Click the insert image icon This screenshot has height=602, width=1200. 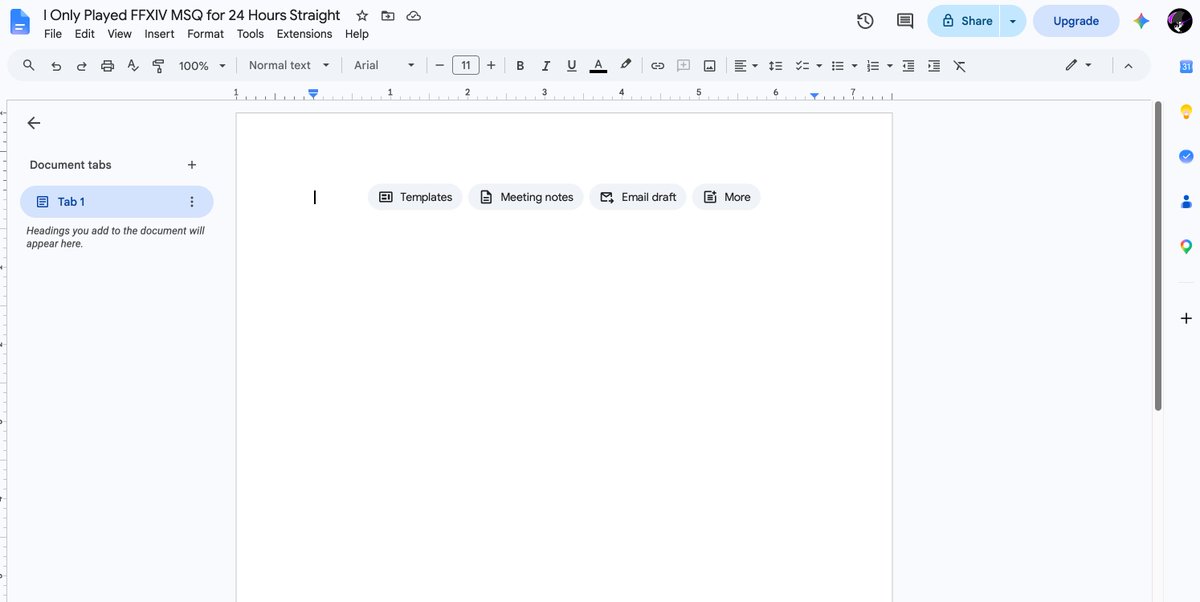coord(709,65)
